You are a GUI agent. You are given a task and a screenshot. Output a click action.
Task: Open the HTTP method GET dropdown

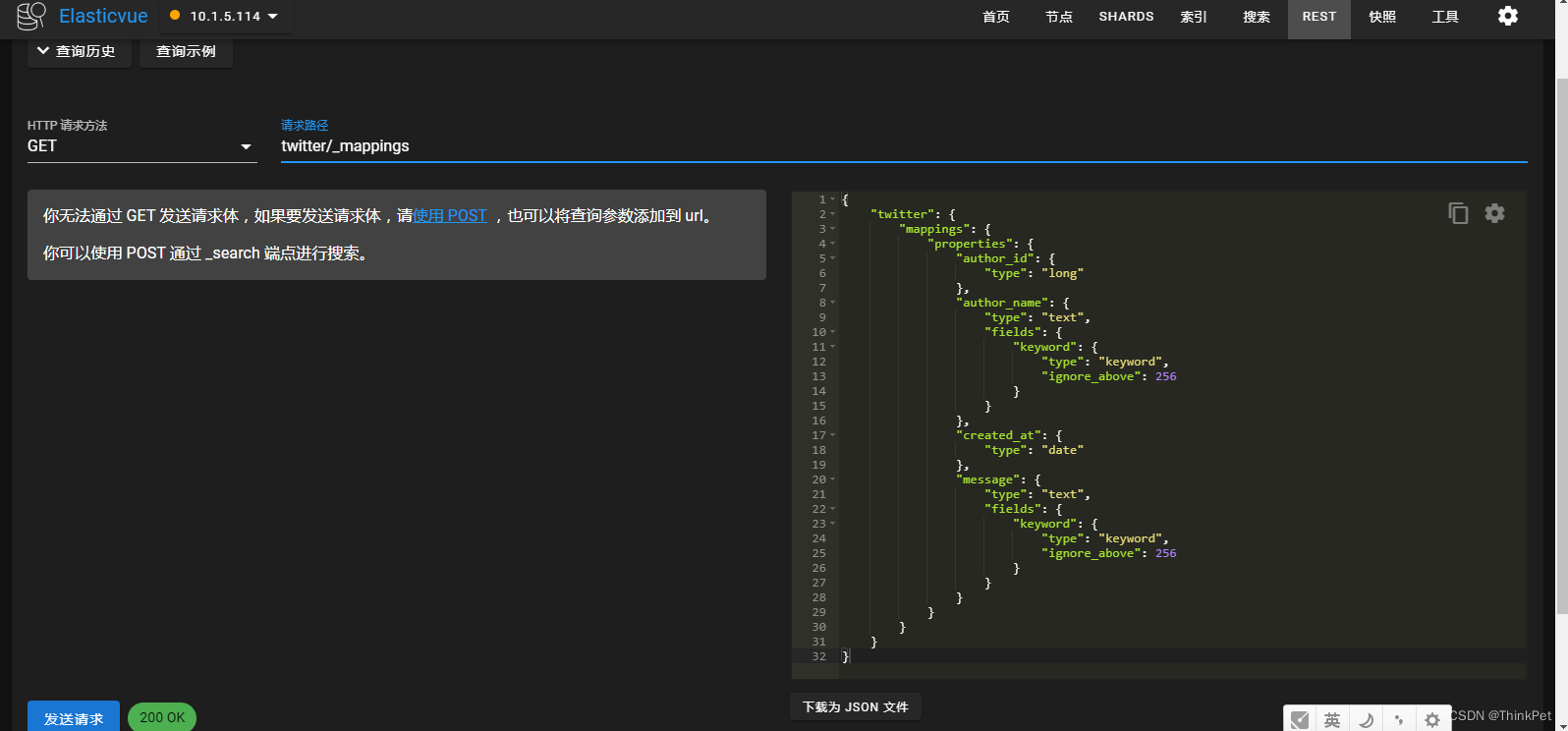click(x=142, y=145)
